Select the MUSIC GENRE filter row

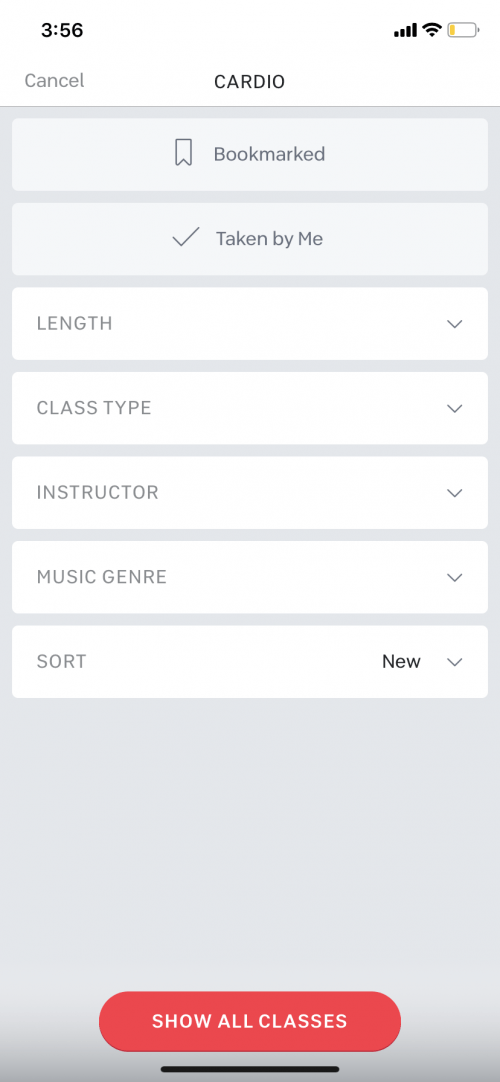click(250, 578)
